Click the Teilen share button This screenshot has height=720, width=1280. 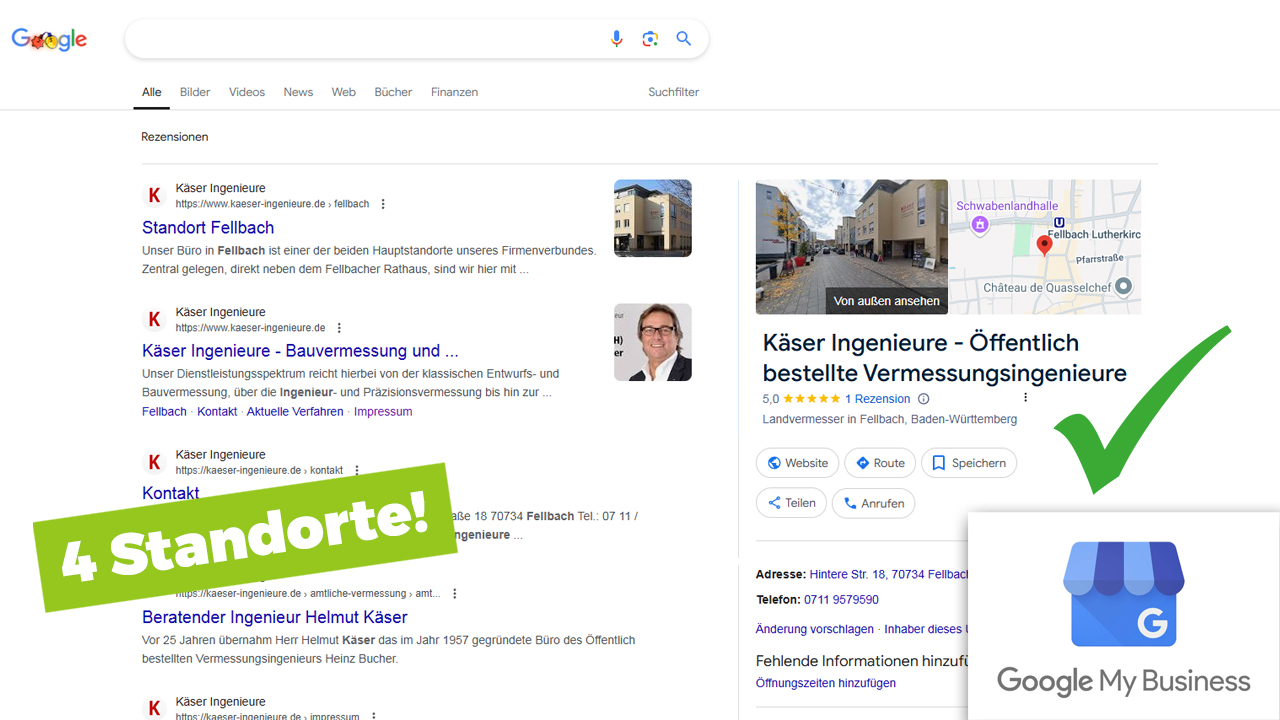tap(791, 503)
